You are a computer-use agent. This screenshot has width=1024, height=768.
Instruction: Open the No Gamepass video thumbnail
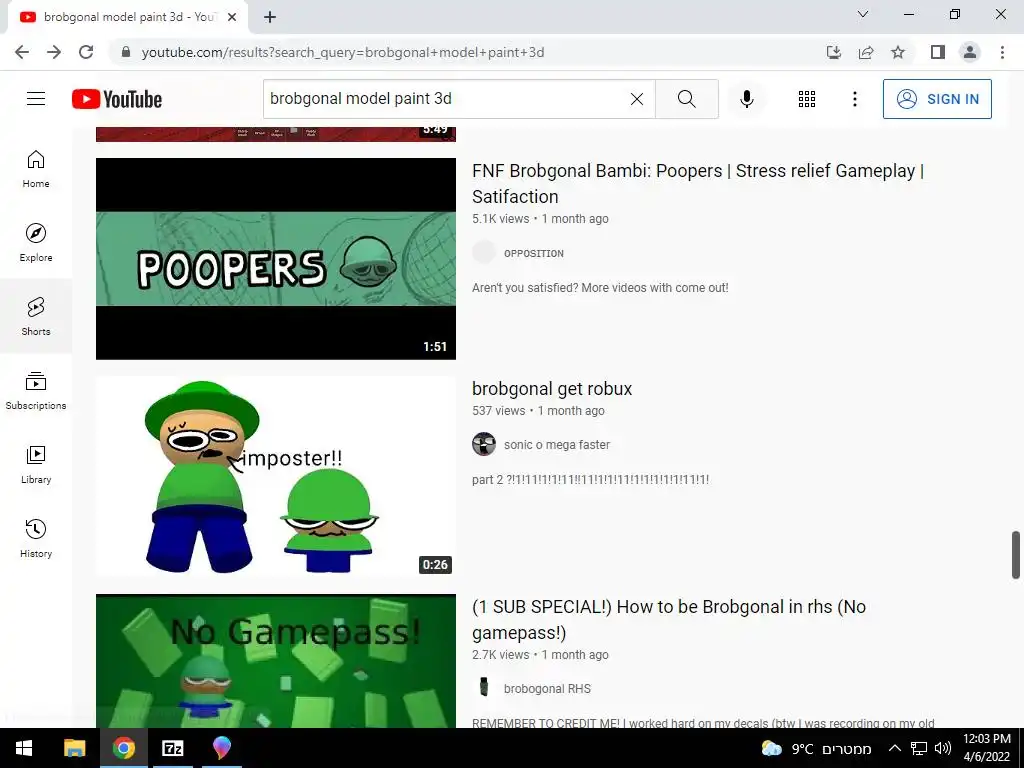tap(276, 661)
